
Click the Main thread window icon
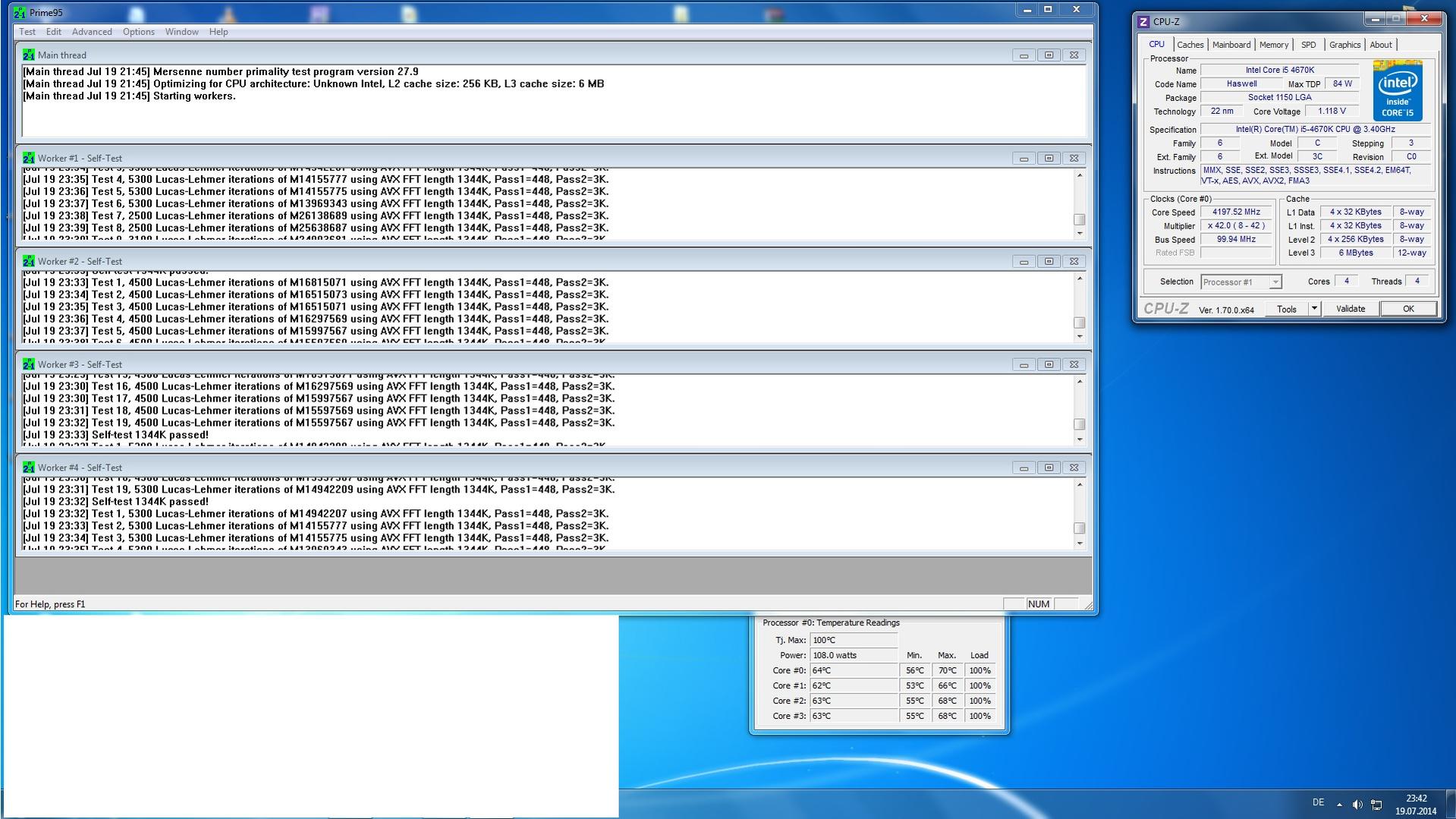(x=29, y=55)
